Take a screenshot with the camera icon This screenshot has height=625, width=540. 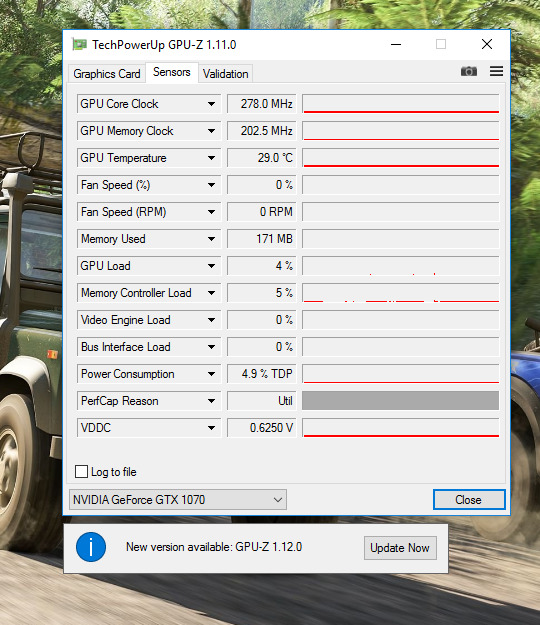tap(469, 71)
